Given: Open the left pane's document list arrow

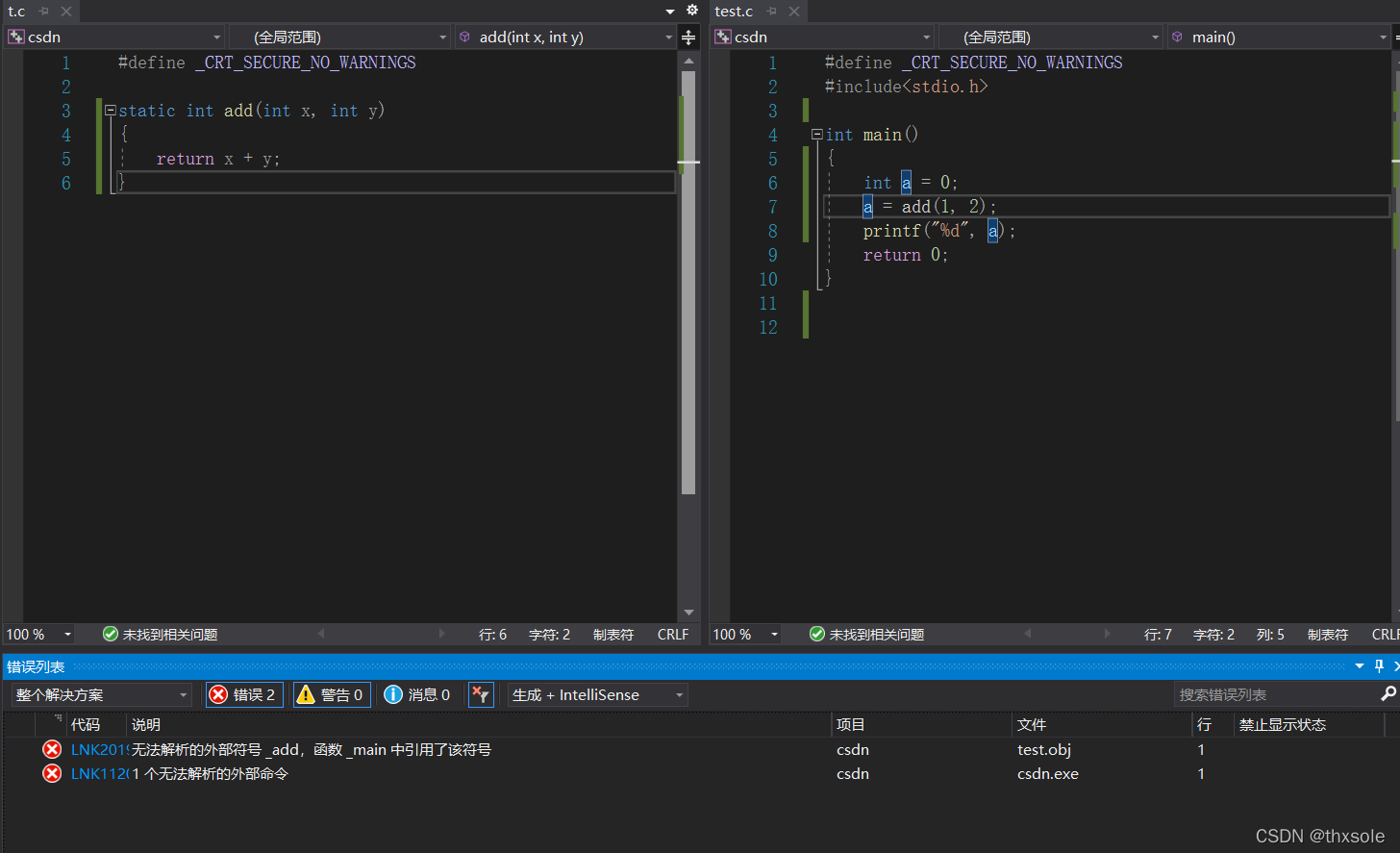Looking at the screenshot, I should tap(670, 12).
